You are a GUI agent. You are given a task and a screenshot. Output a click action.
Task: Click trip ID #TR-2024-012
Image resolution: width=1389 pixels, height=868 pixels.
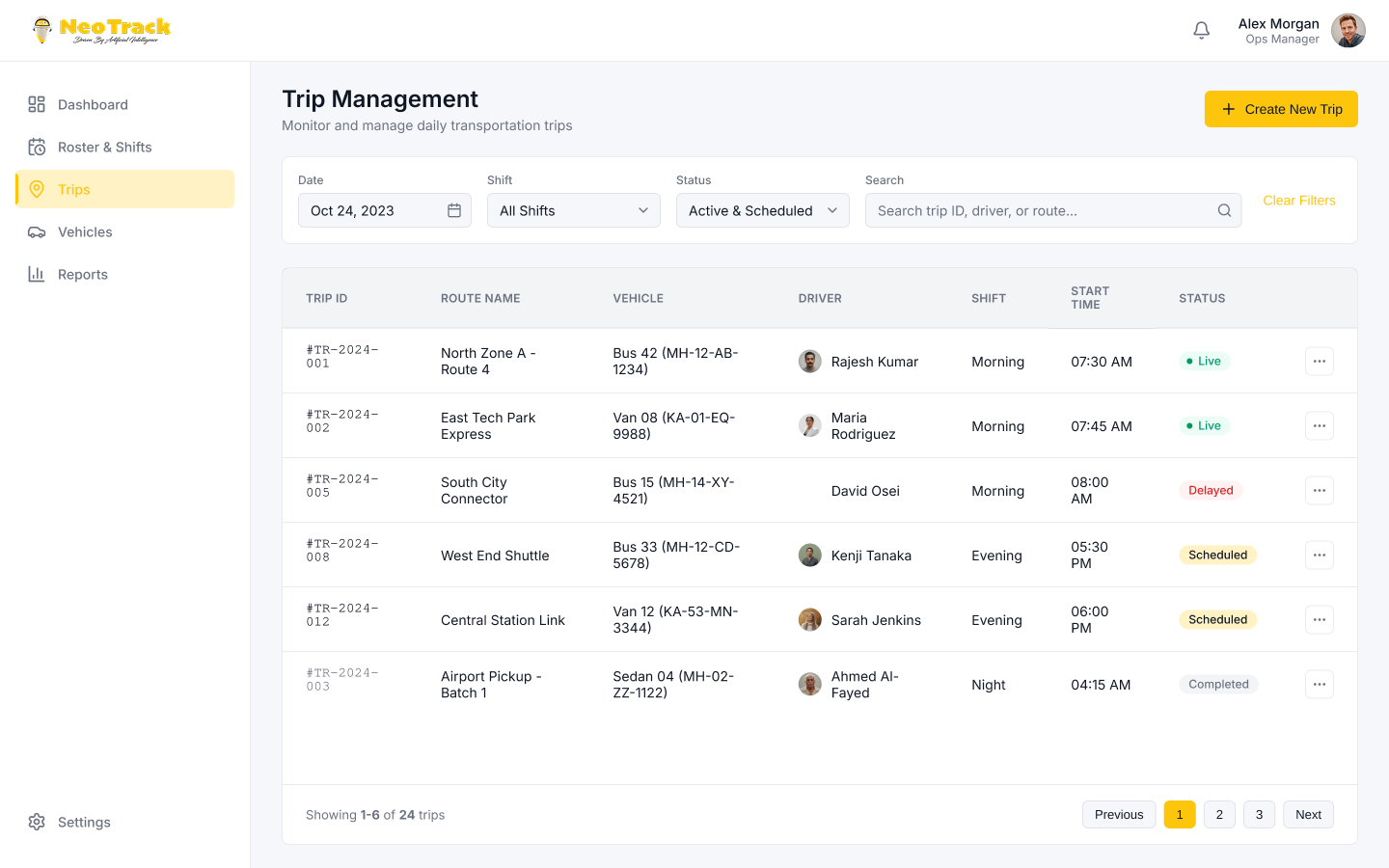(x=342, y=615)
